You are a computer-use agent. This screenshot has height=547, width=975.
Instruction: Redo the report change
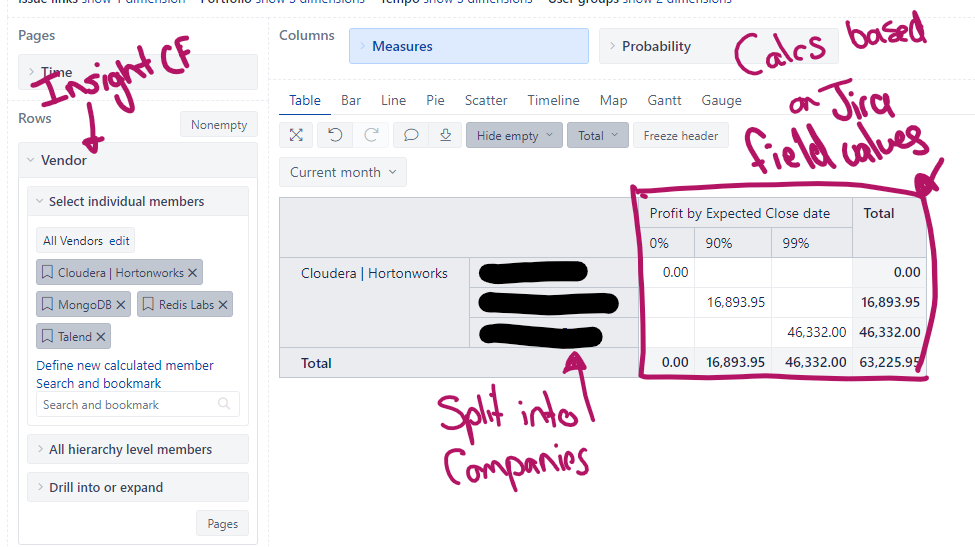(x=371, y=136)
